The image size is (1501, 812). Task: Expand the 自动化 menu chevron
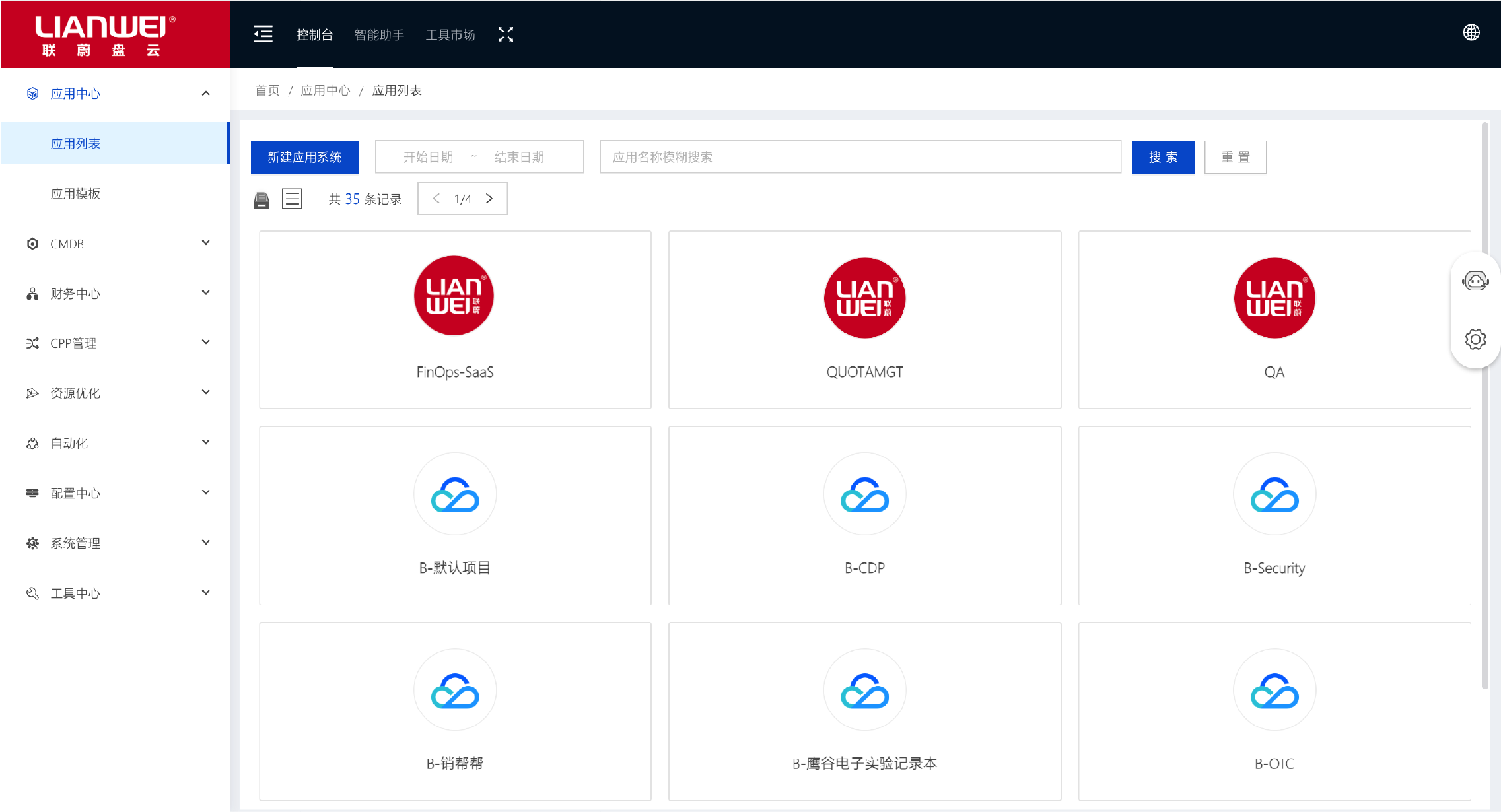click(206, 442)
